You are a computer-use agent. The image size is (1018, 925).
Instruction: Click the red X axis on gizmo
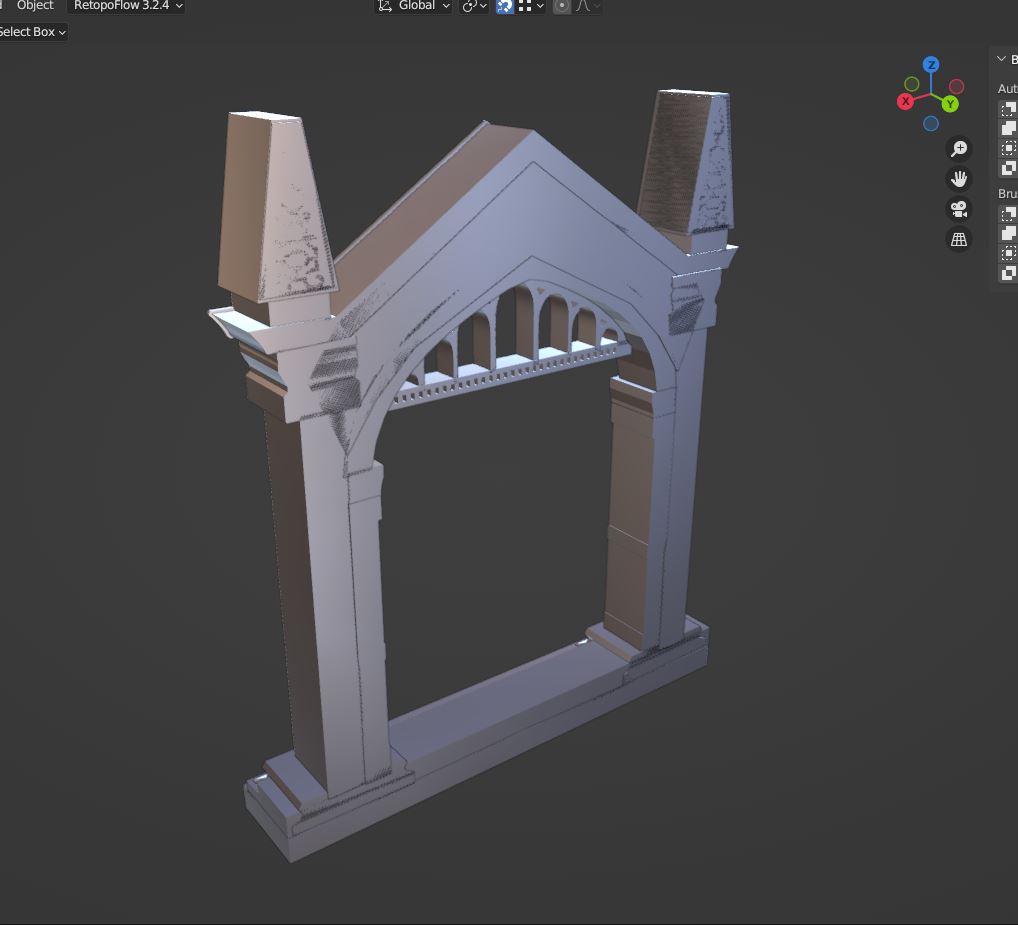pyautogui.click(x=905, y=101)
